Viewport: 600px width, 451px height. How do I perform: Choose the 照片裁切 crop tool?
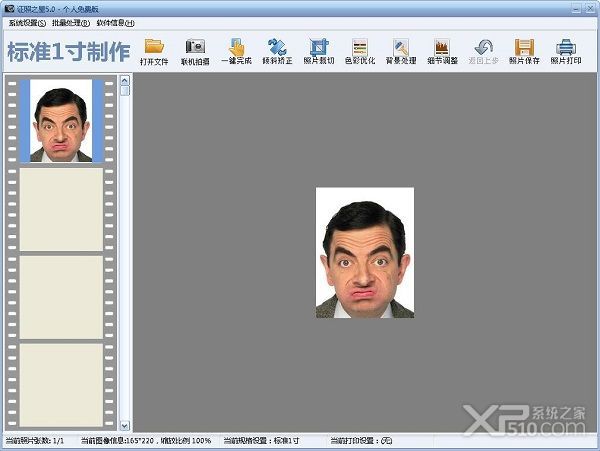(x=319, y=51)
